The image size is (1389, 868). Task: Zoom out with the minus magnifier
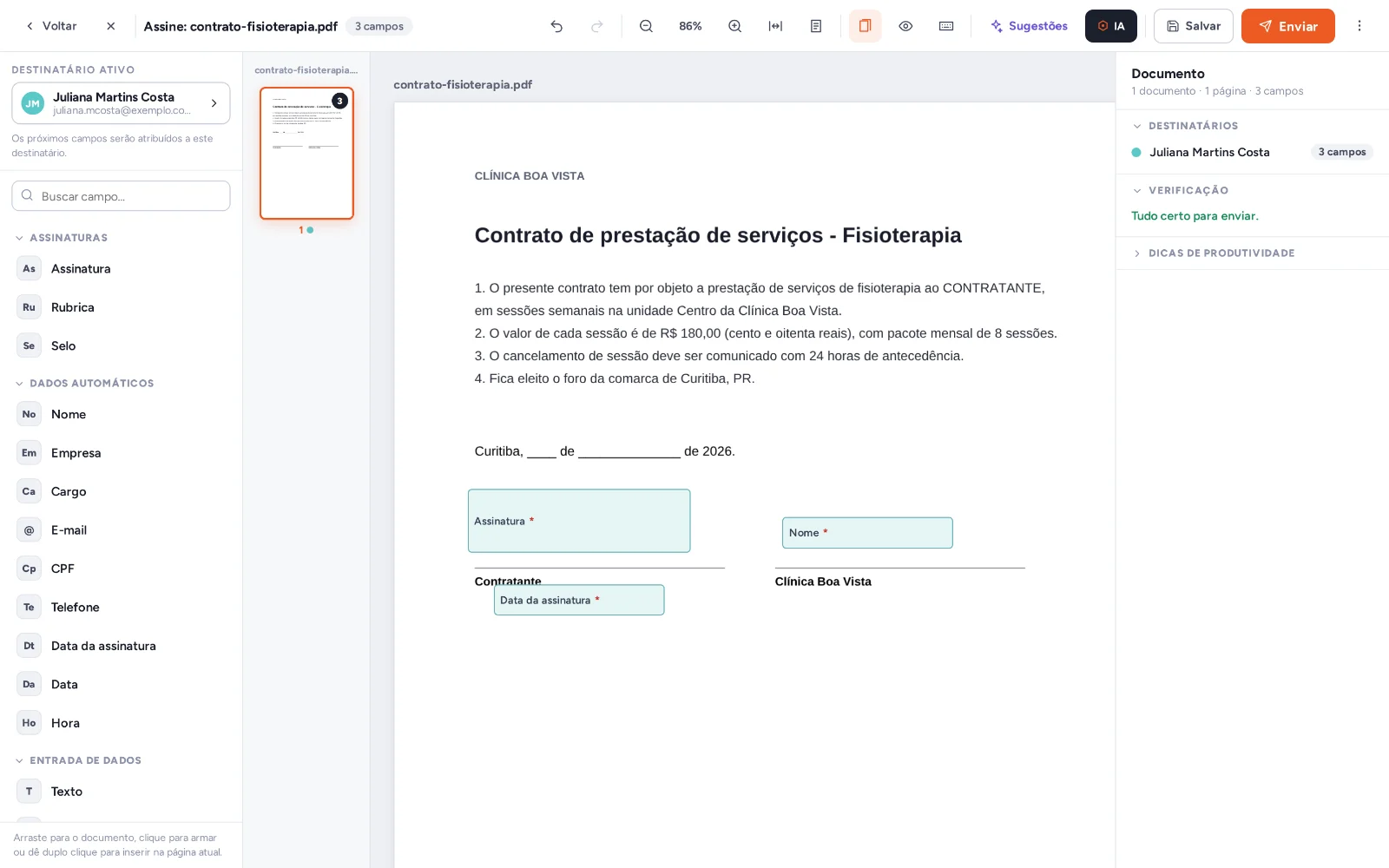pyautogui.click(x=646, y=26)
